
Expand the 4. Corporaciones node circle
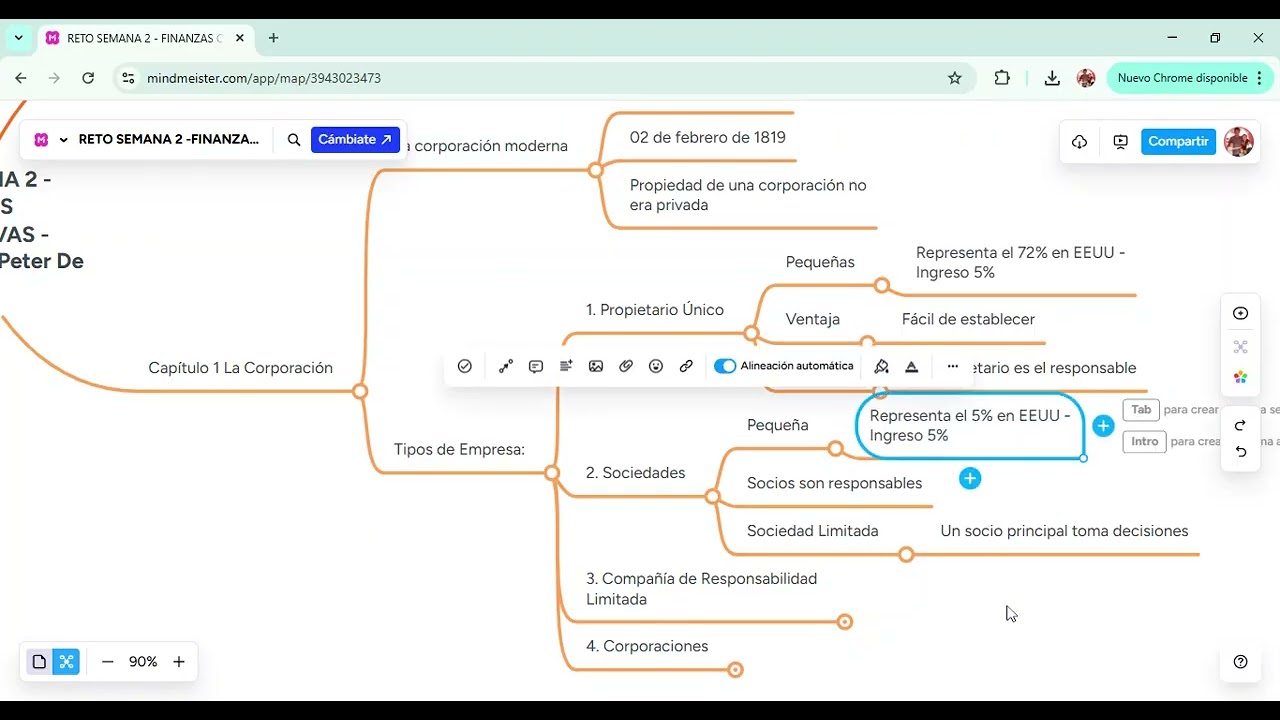pos(735,670)
